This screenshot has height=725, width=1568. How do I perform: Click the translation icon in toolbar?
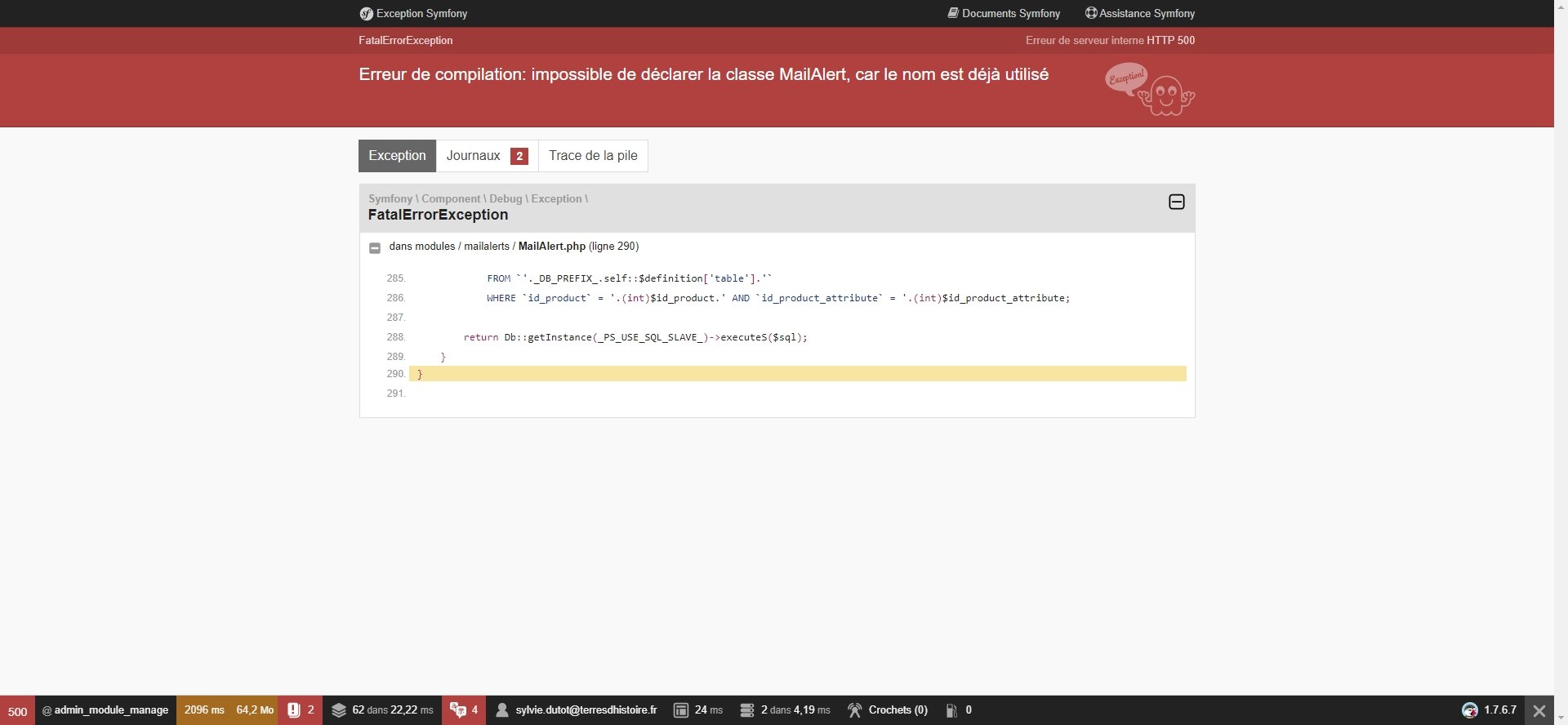[458, 710]
